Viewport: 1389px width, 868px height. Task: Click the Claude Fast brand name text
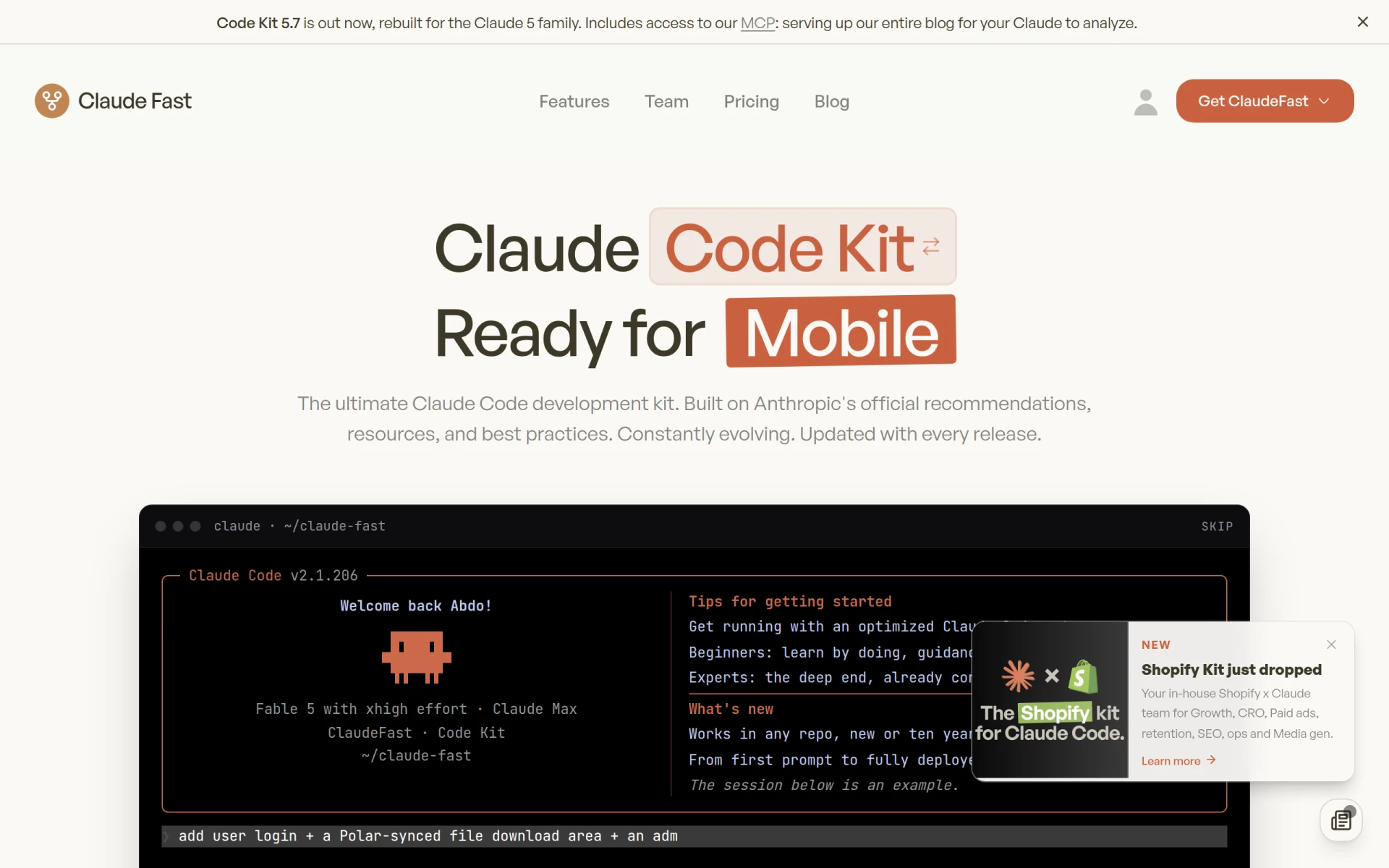point(135,101)
